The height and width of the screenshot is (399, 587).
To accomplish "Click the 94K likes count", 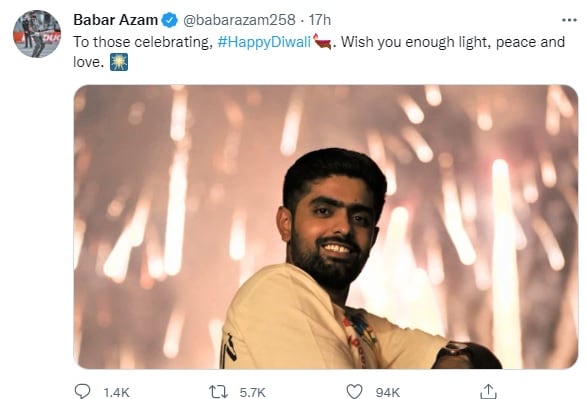I will 388,393.
